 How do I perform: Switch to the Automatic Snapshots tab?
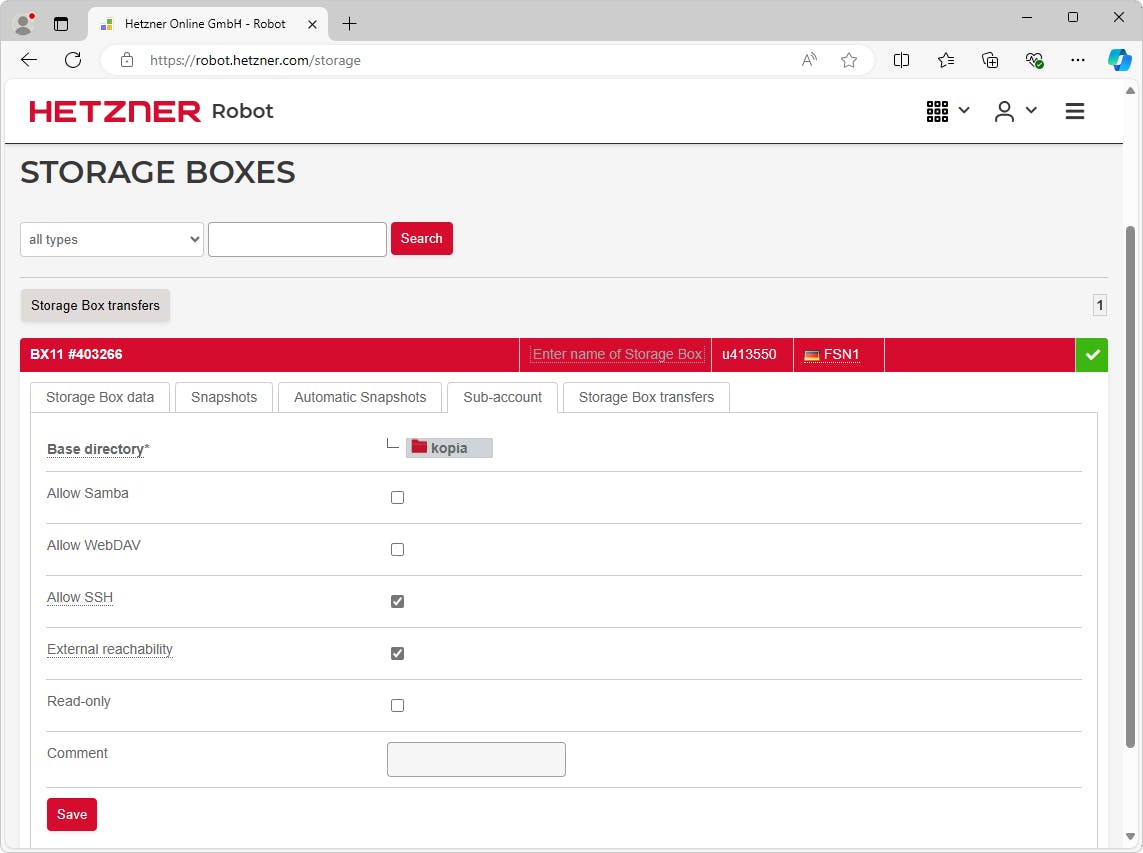[360, 397]
